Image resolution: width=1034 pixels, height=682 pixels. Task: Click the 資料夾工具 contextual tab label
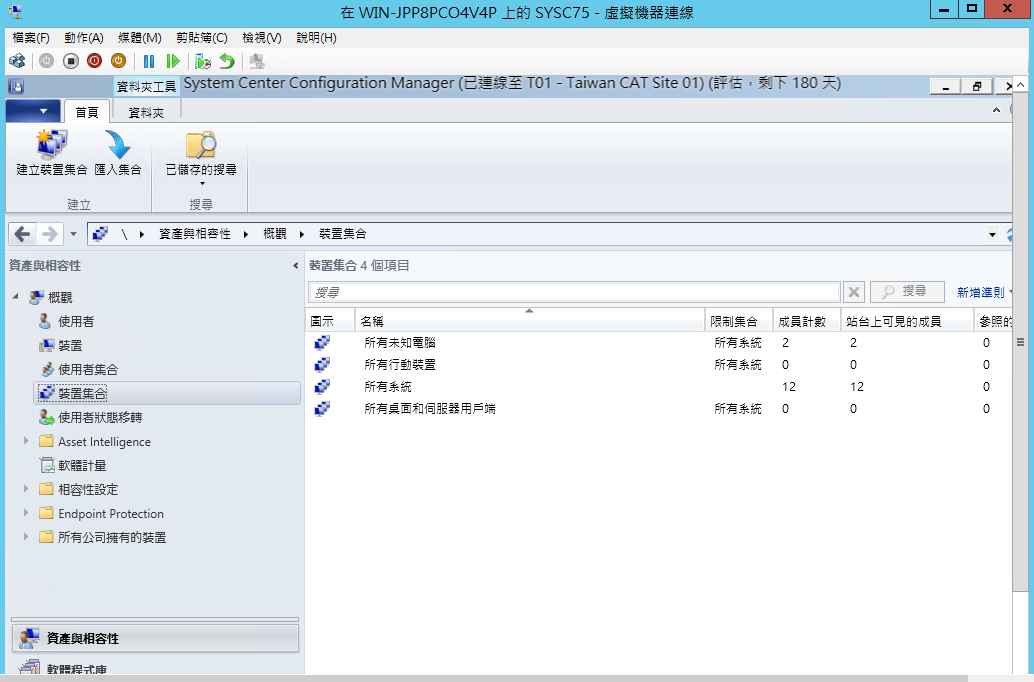pos(146,86)
